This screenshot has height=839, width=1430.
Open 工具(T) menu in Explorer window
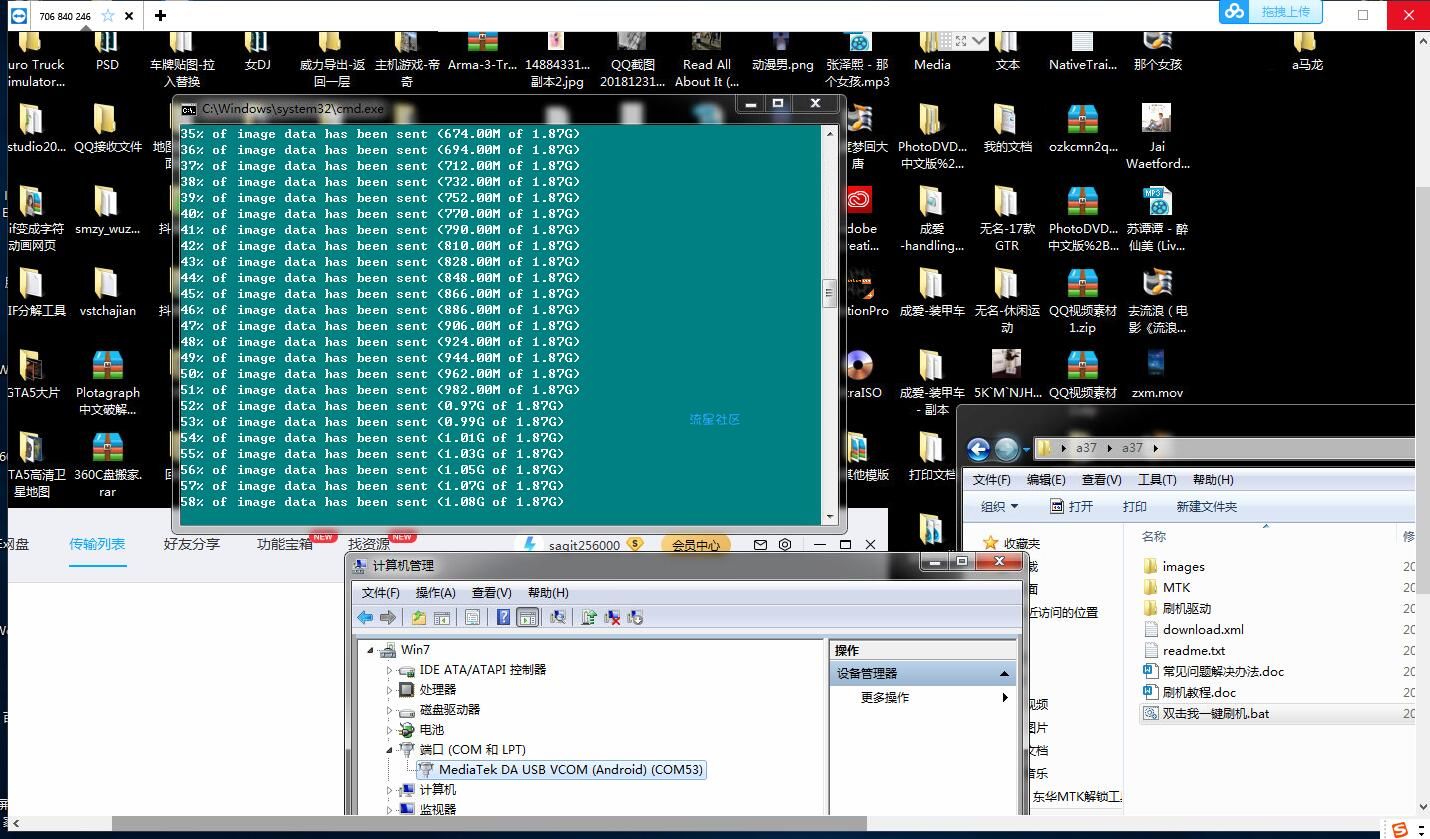[1157, 480]
